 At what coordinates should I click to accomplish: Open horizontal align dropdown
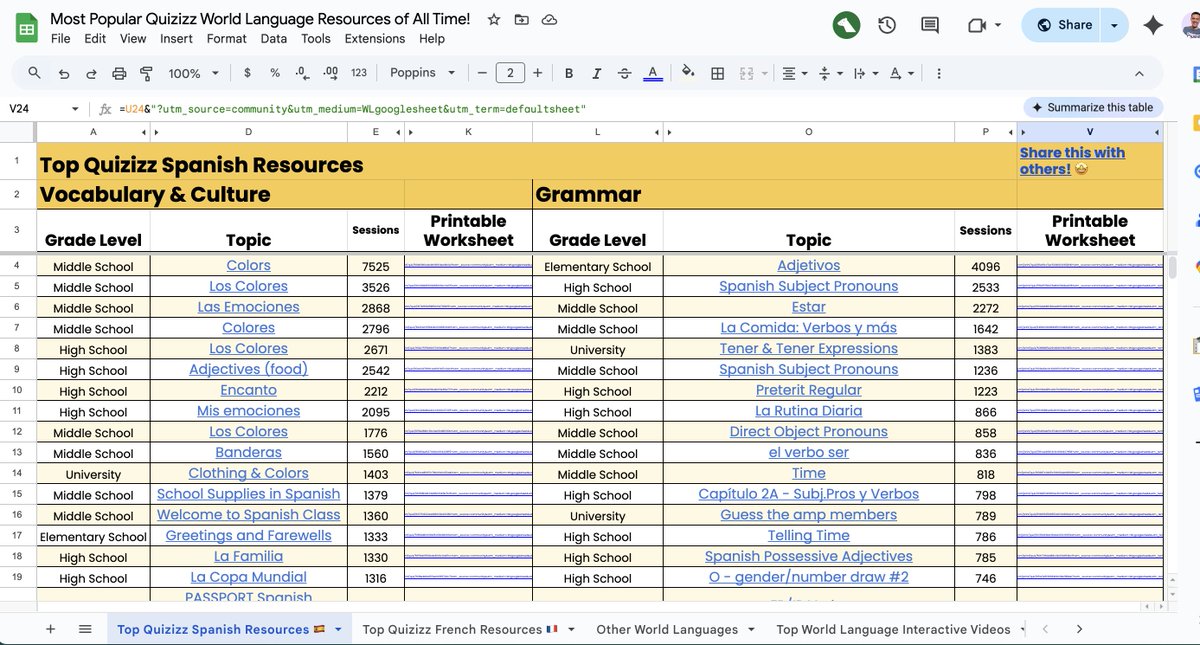(x=794, y=73)
